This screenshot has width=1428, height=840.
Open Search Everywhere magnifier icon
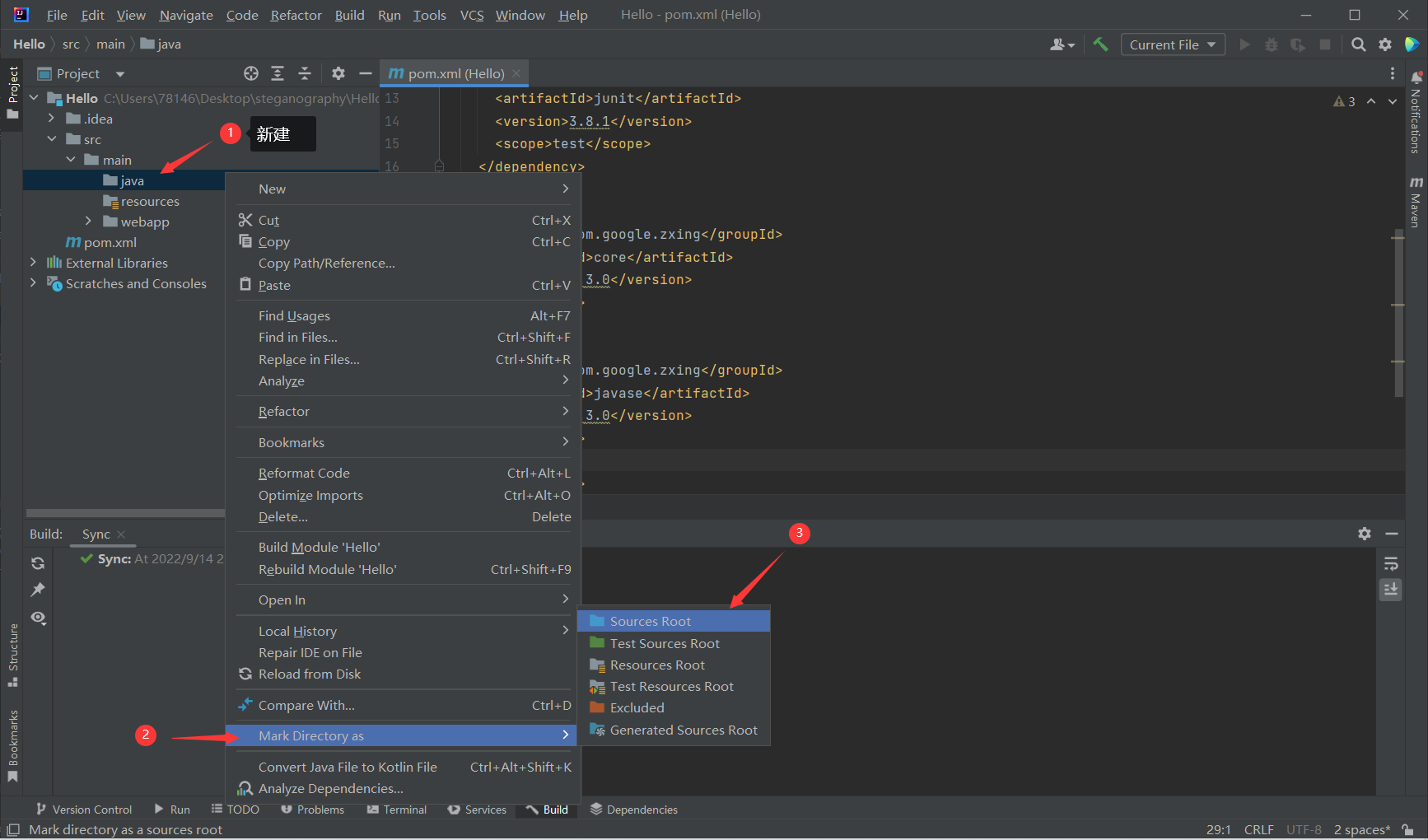1359,44
